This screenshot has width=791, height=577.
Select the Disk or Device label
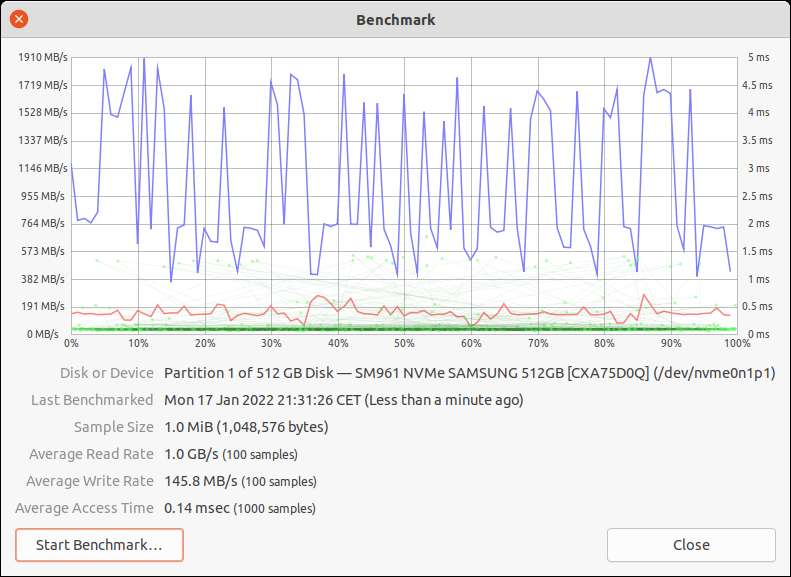106,373
